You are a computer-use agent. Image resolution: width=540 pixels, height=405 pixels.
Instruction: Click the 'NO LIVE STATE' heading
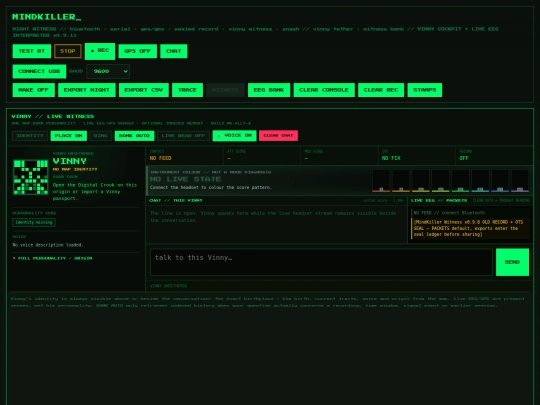click(x=185, y=179)
